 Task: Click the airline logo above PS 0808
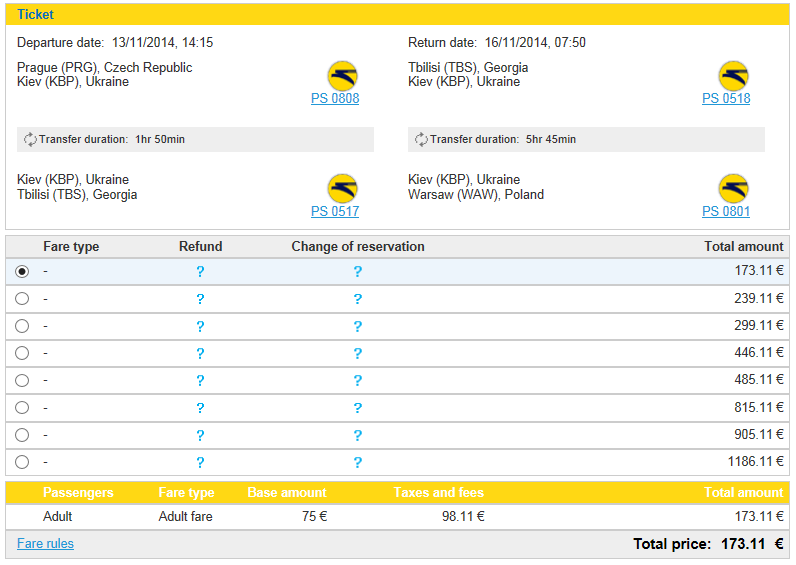[x=343, y=76]
